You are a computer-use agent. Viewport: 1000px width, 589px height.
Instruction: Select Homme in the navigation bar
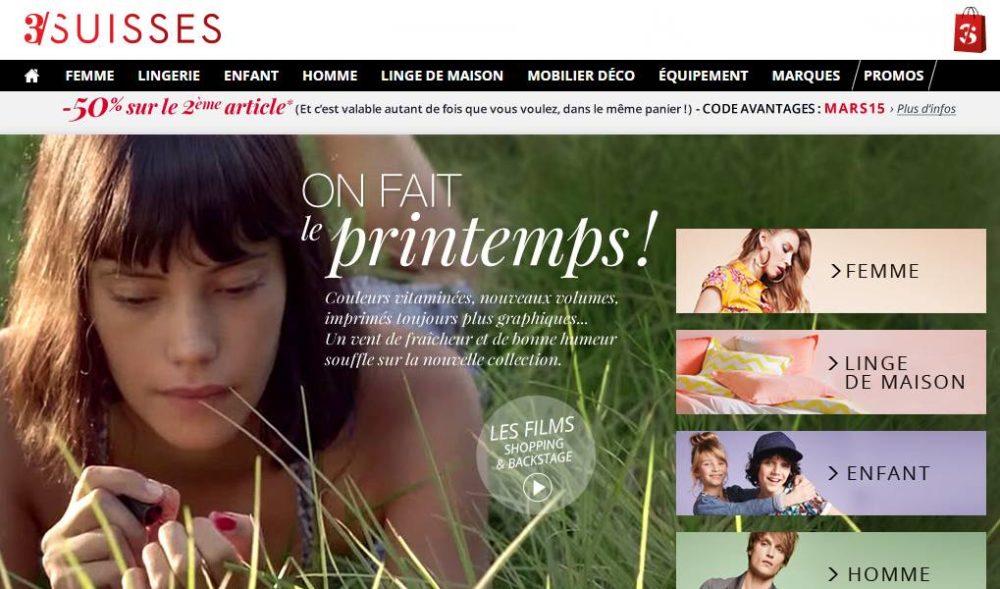point(330,76)
